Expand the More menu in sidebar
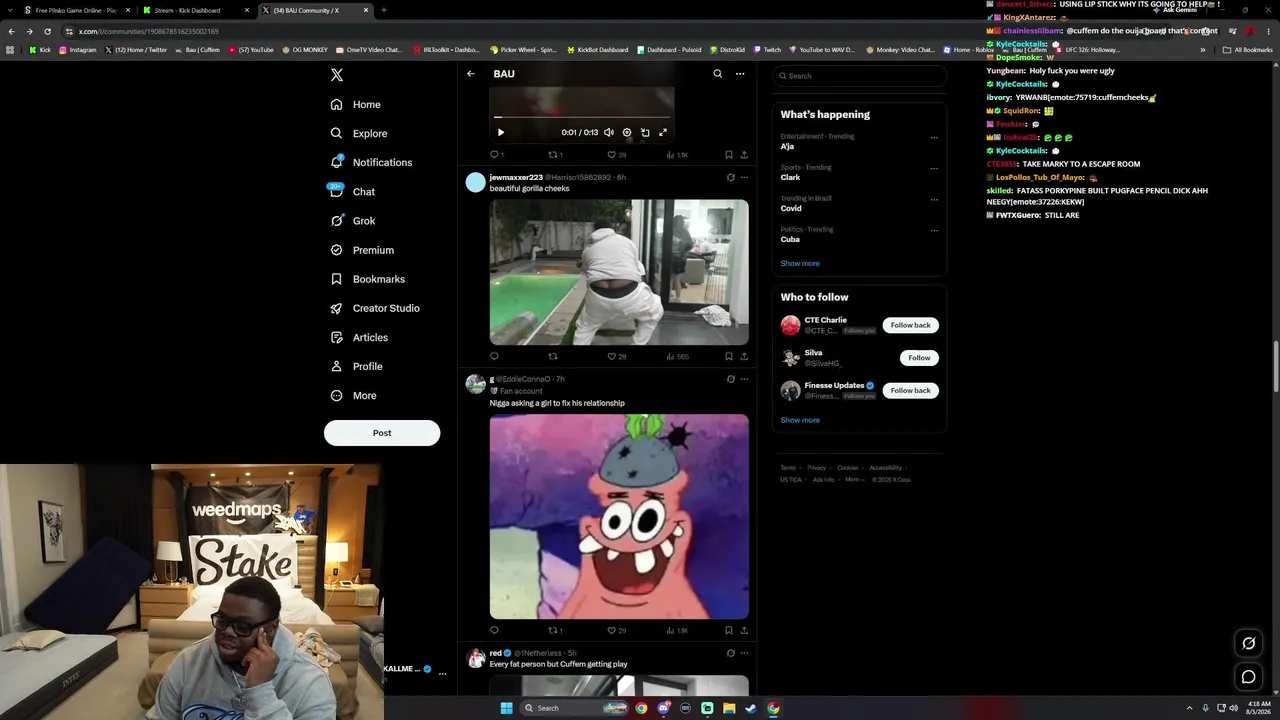 [x=353, y=395]
